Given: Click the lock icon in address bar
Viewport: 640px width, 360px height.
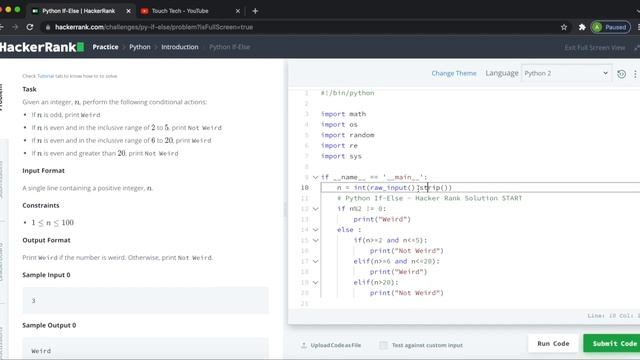Looking at the screenshot, I should pos(48,27).
